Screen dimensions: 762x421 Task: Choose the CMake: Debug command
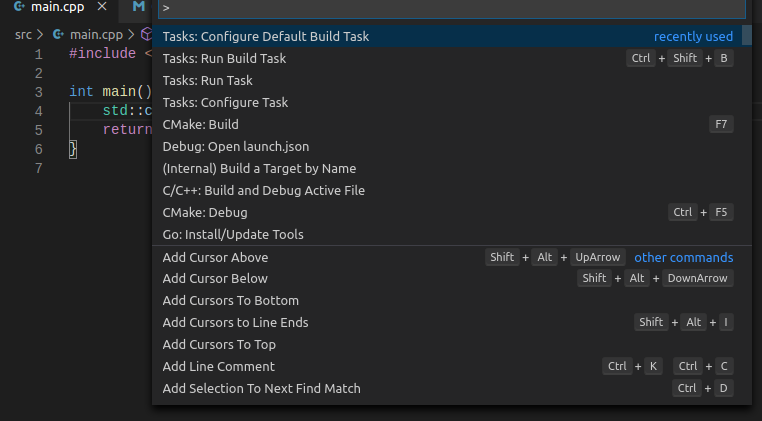pos(205,212)
